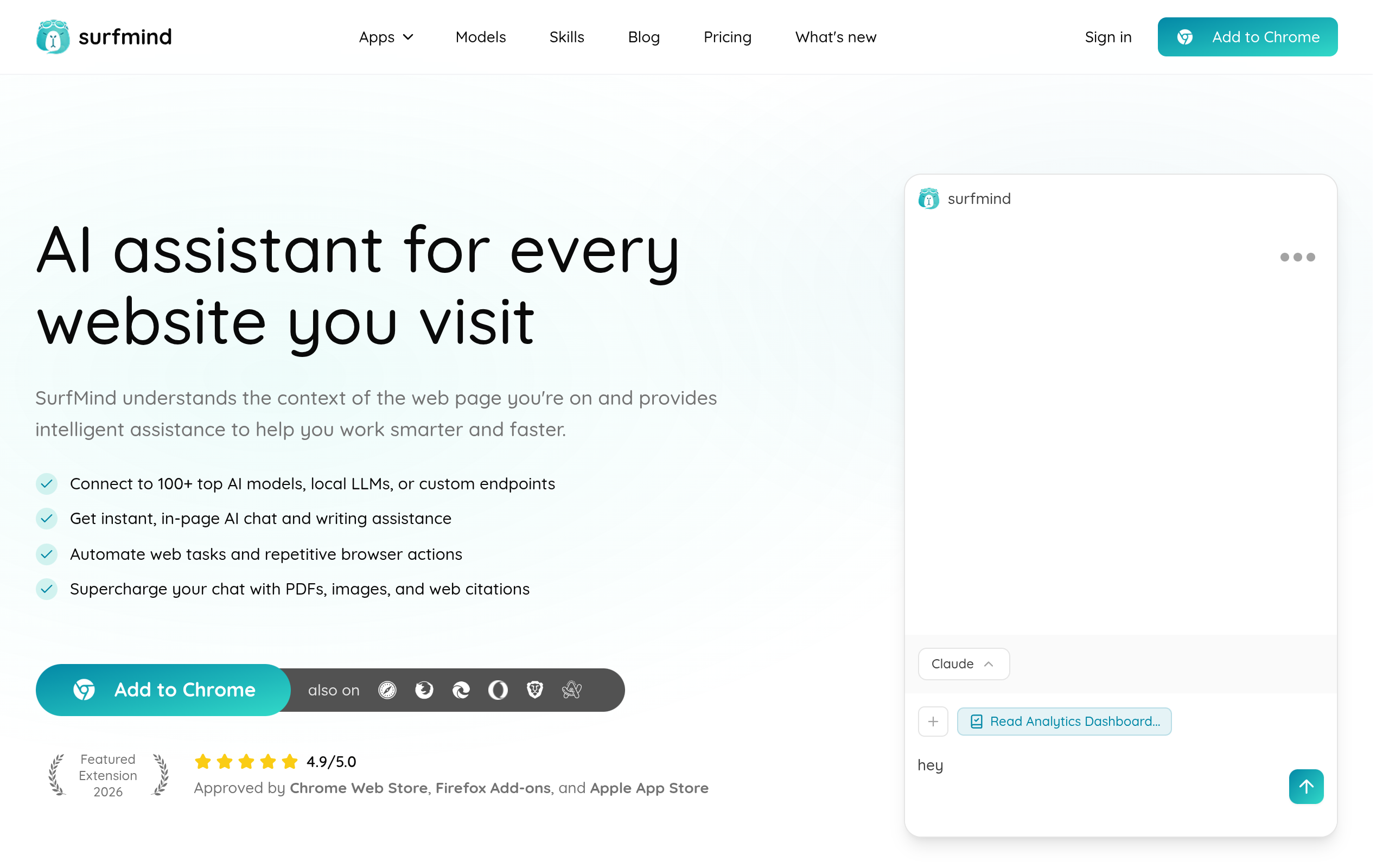Click the Opera browser icon
The width and height of the screenshot is (1389, 868).
[x=498, y=690]
